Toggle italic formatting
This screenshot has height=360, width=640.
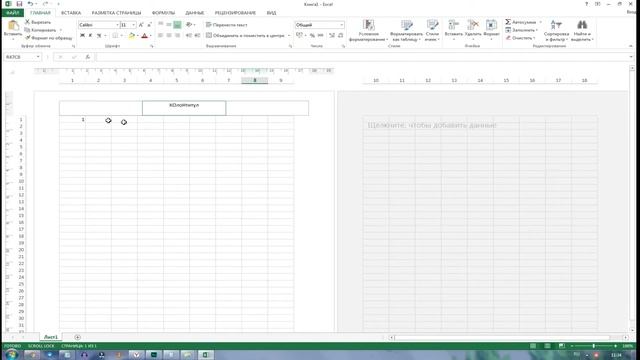(91, 36)
